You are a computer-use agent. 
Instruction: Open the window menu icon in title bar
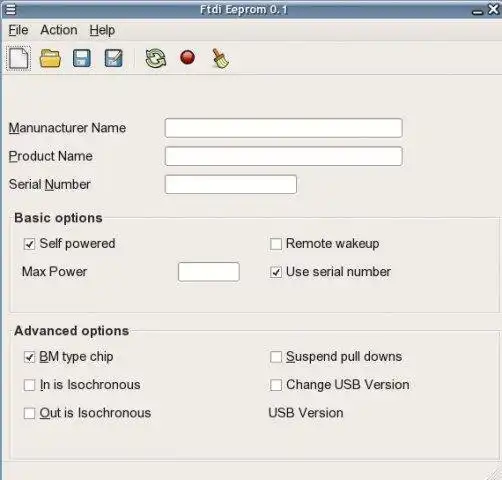pos(11,9)
